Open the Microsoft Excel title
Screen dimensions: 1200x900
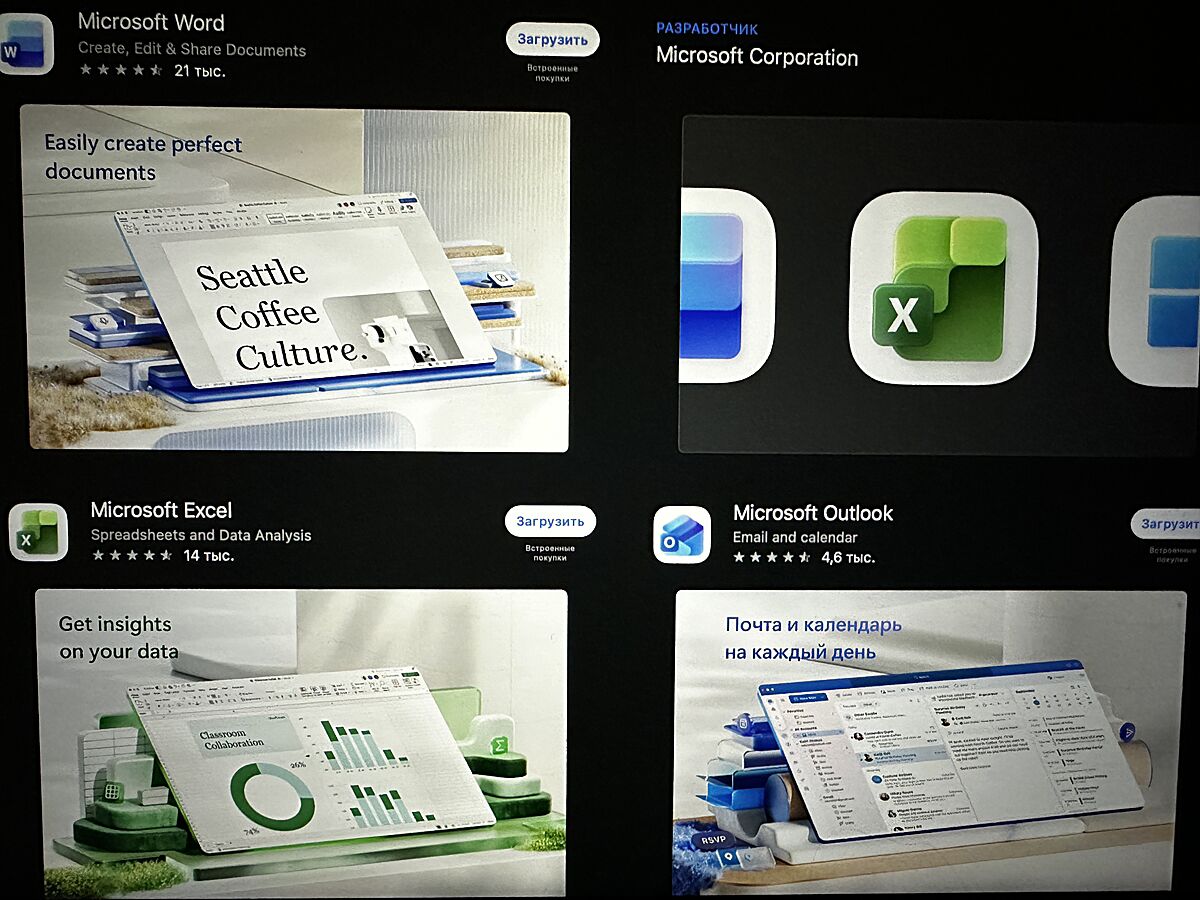tap(161, 510)
